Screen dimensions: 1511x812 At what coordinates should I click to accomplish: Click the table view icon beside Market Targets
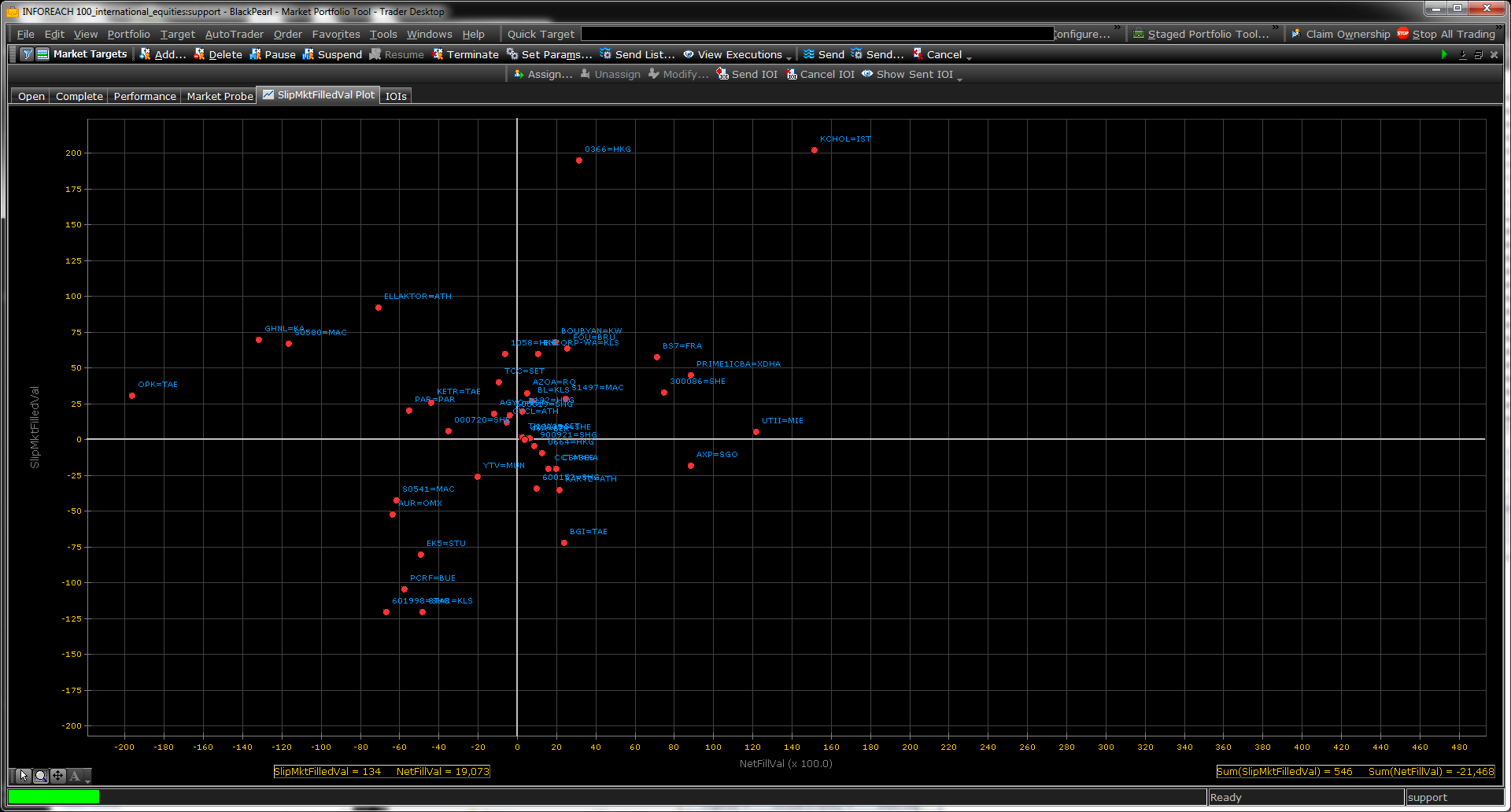coord(42,54)
